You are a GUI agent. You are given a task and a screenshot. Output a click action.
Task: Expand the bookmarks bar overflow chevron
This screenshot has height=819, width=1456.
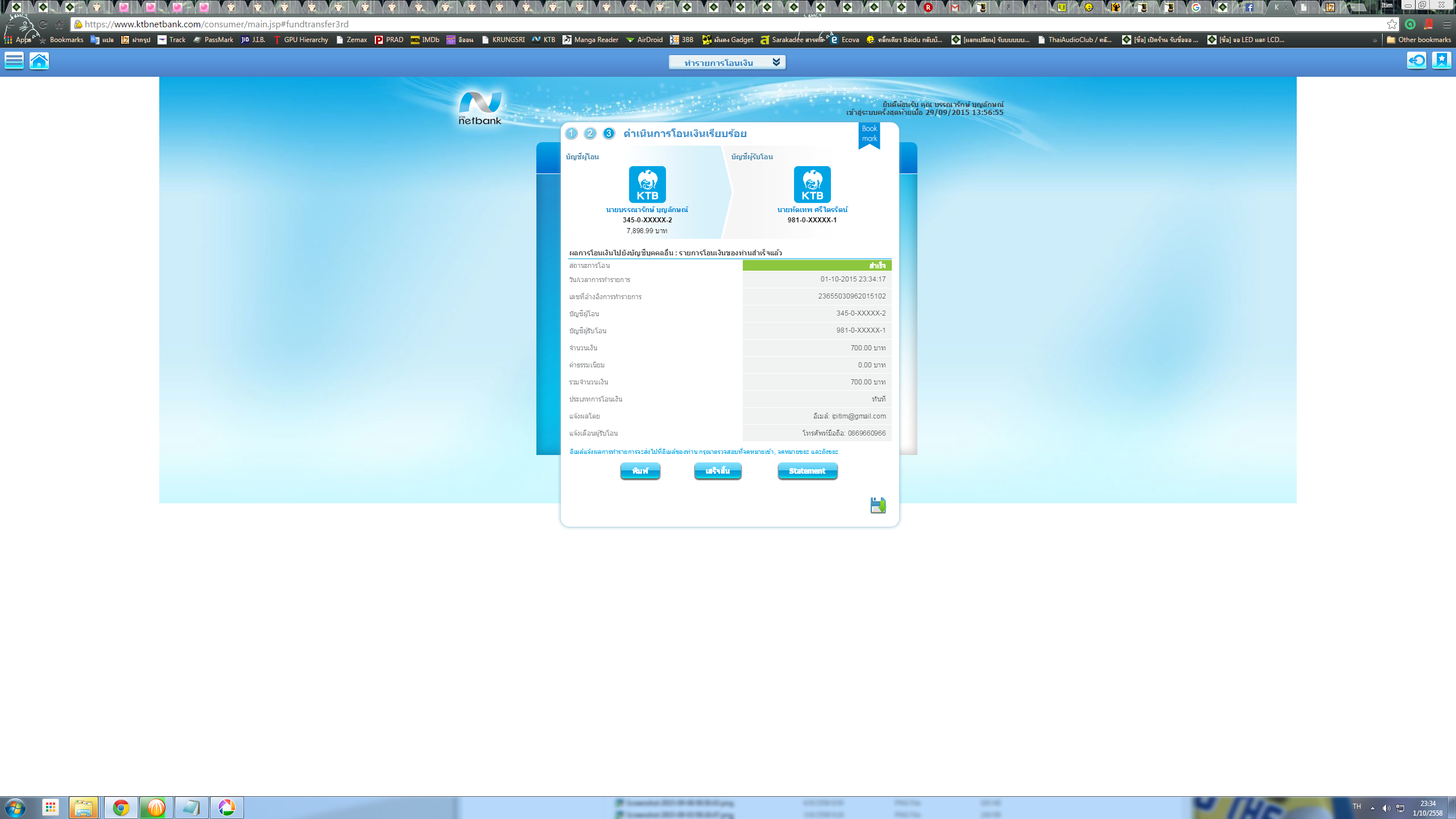pyautogui.click(x=1375, y=40)
